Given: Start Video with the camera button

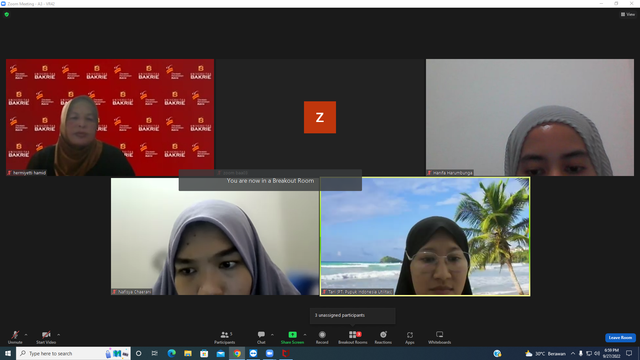Looking at the screenshot, I should tap(46, 337).
